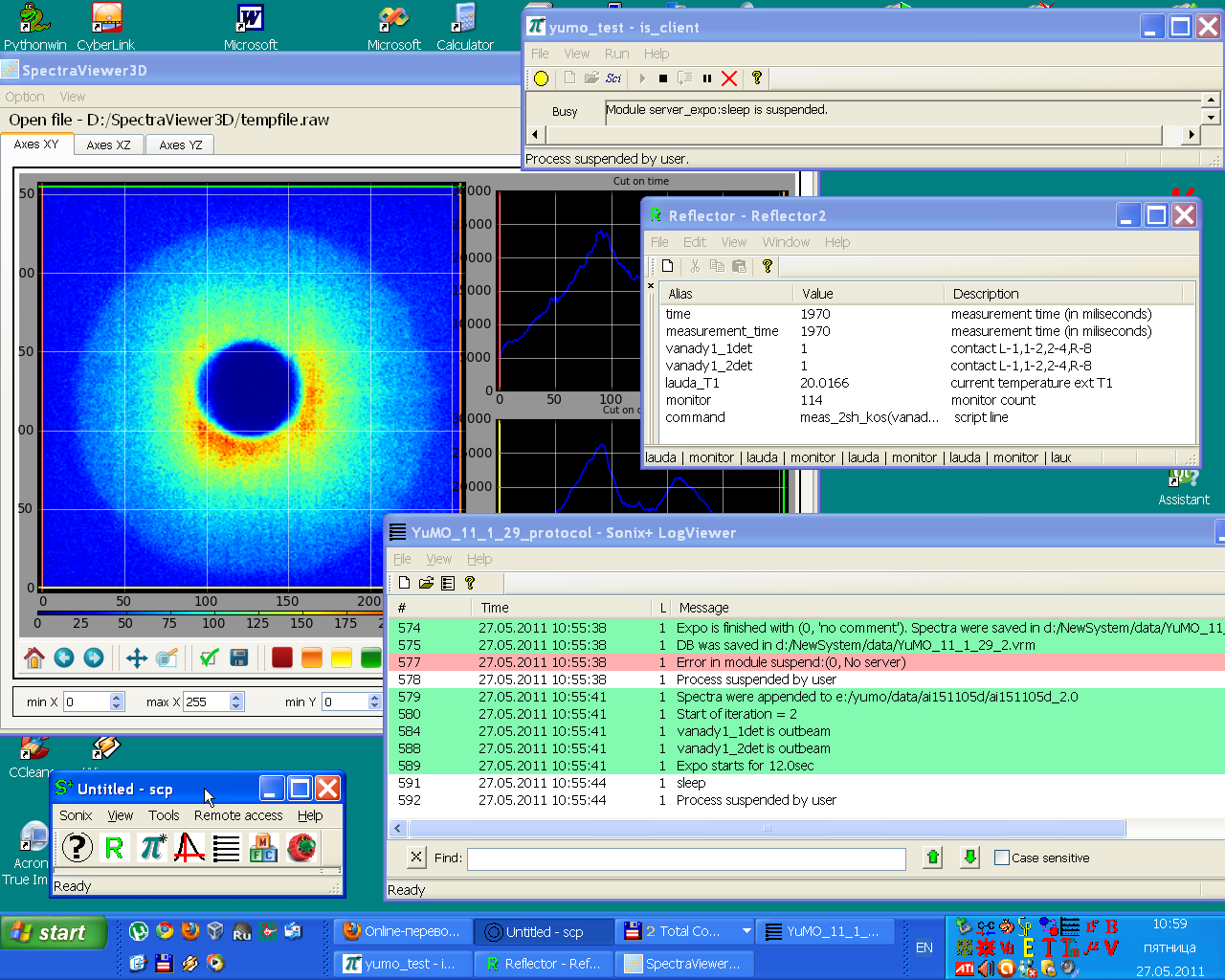The image size is (1225, 980).
Task: Open Remote access menu in scp window
Action: (x=238, y=815)
